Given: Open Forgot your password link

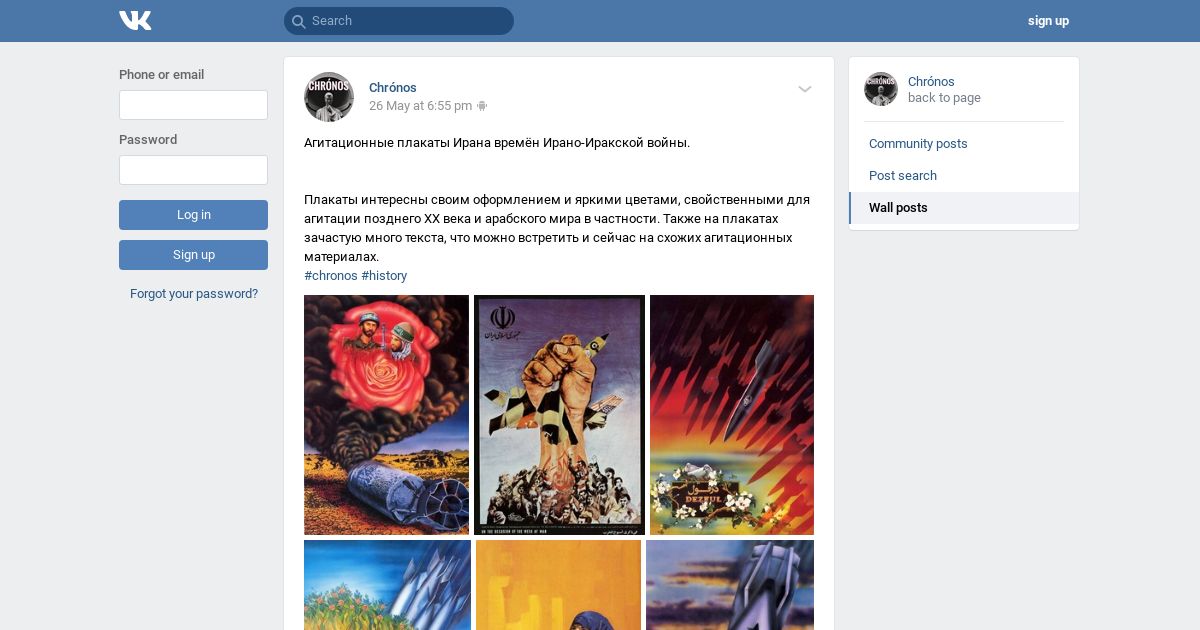Looking at the screenshot, I should [194, 294].
